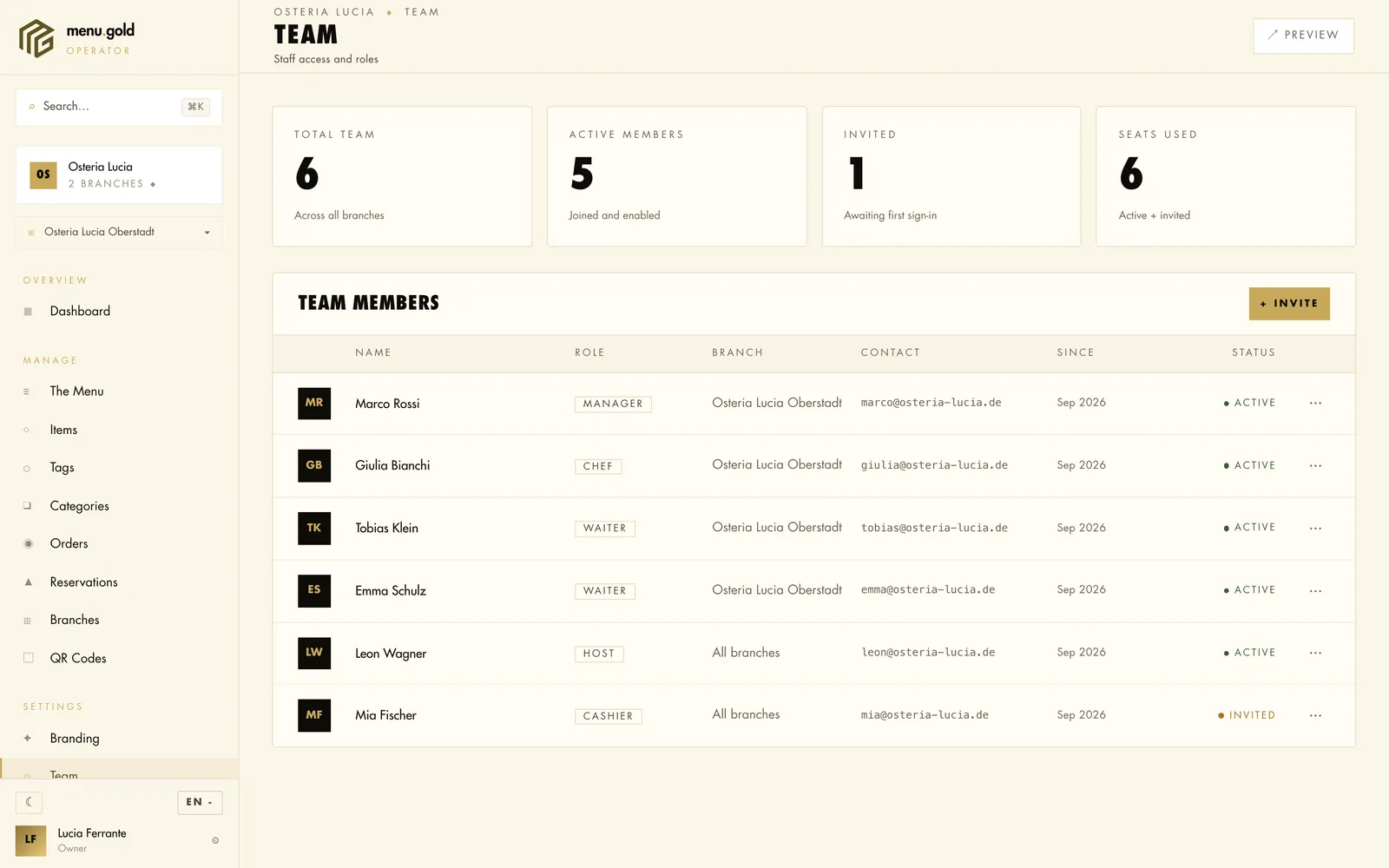
Task: Open row actions for Leon Wagner
Action: (x=1315, y=653)
